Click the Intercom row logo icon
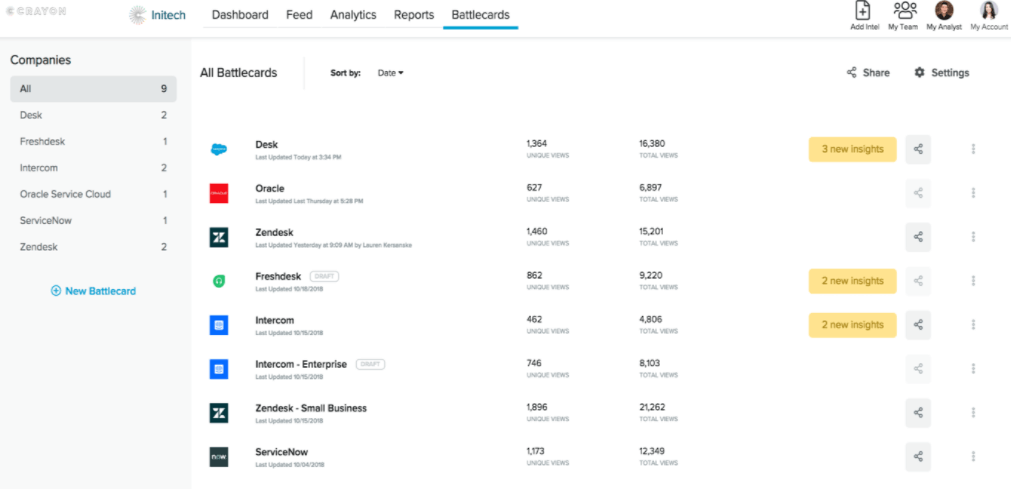 coord(219,325)
